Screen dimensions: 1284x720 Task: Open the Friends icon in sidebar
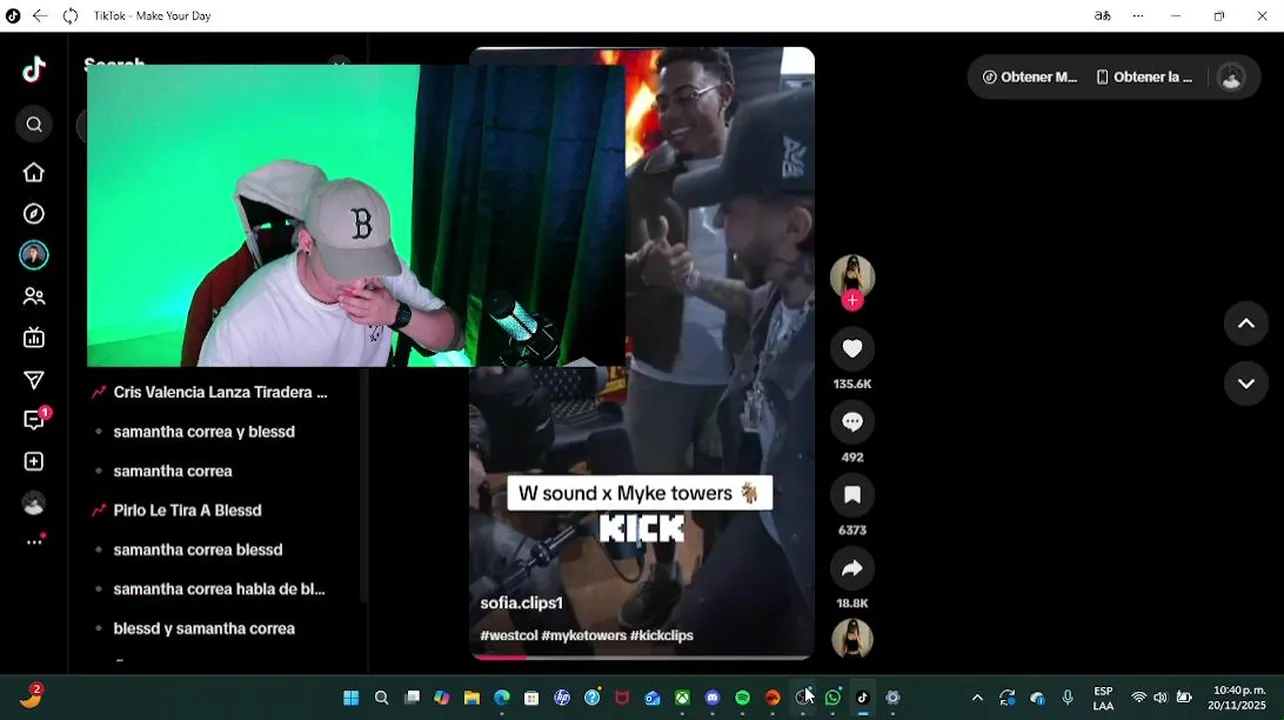pyautogui.click(x=34, y=296)
